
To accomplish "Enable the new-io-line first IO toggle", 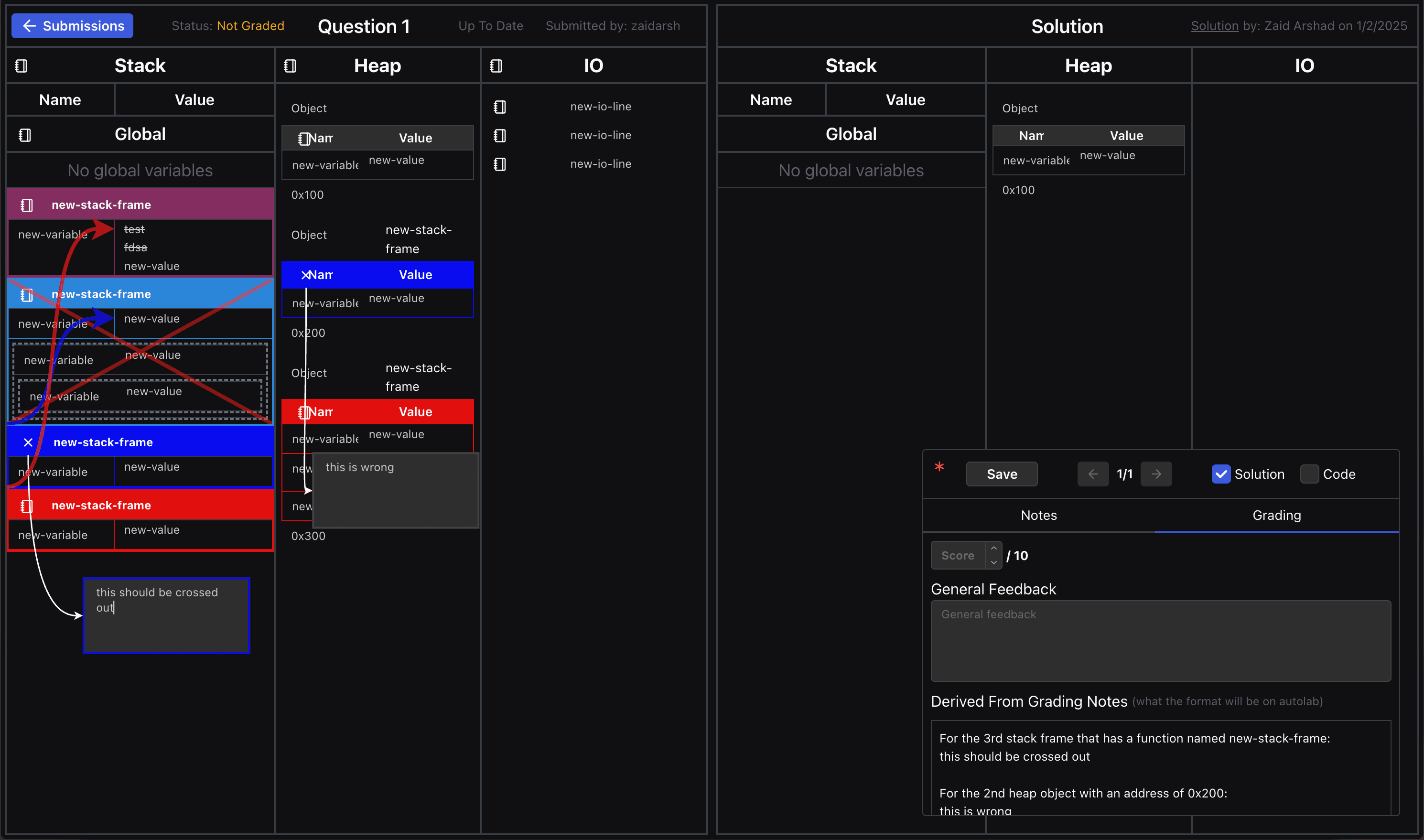I will 499,107.
